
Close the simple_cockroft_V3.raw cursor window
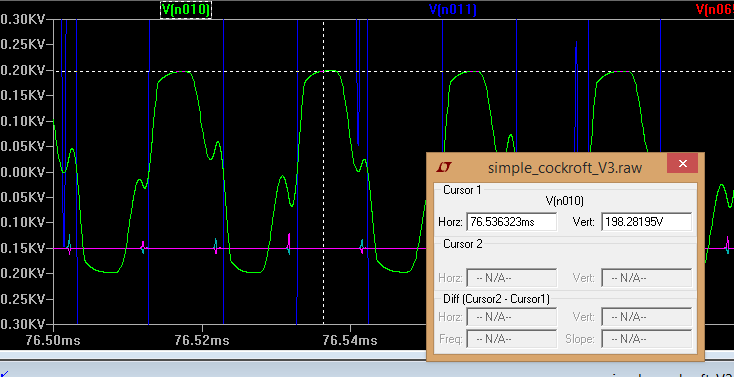coord(683,163)
